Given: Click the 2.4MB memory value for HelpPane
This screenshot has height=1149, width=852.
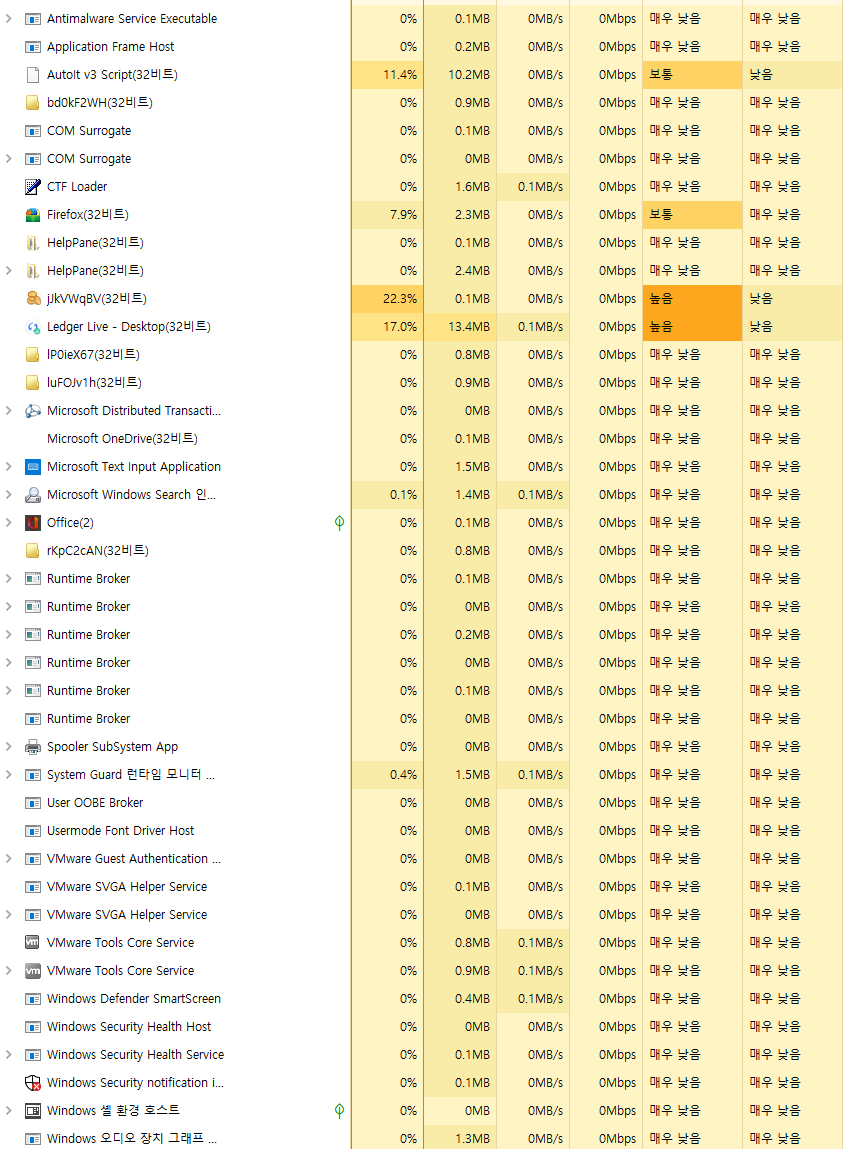Looking at the screenshot, I should (x=473, y=270).
